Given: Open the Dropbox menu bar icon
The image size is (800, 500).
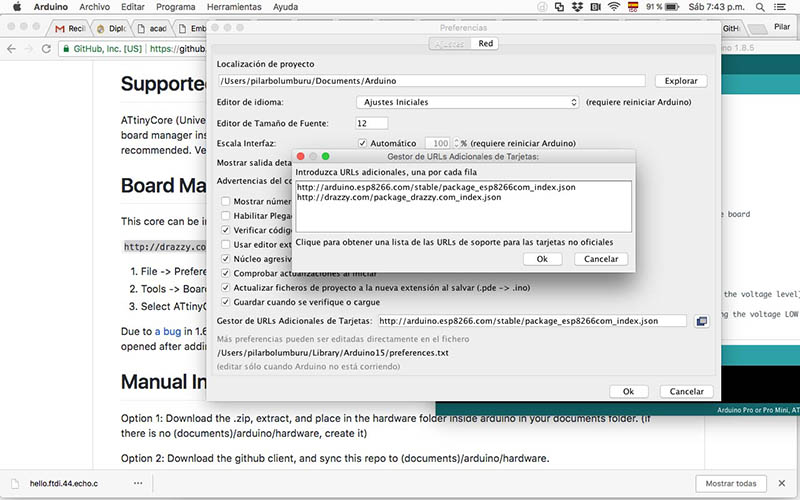Looking at the screenshot, I should 577,7.
